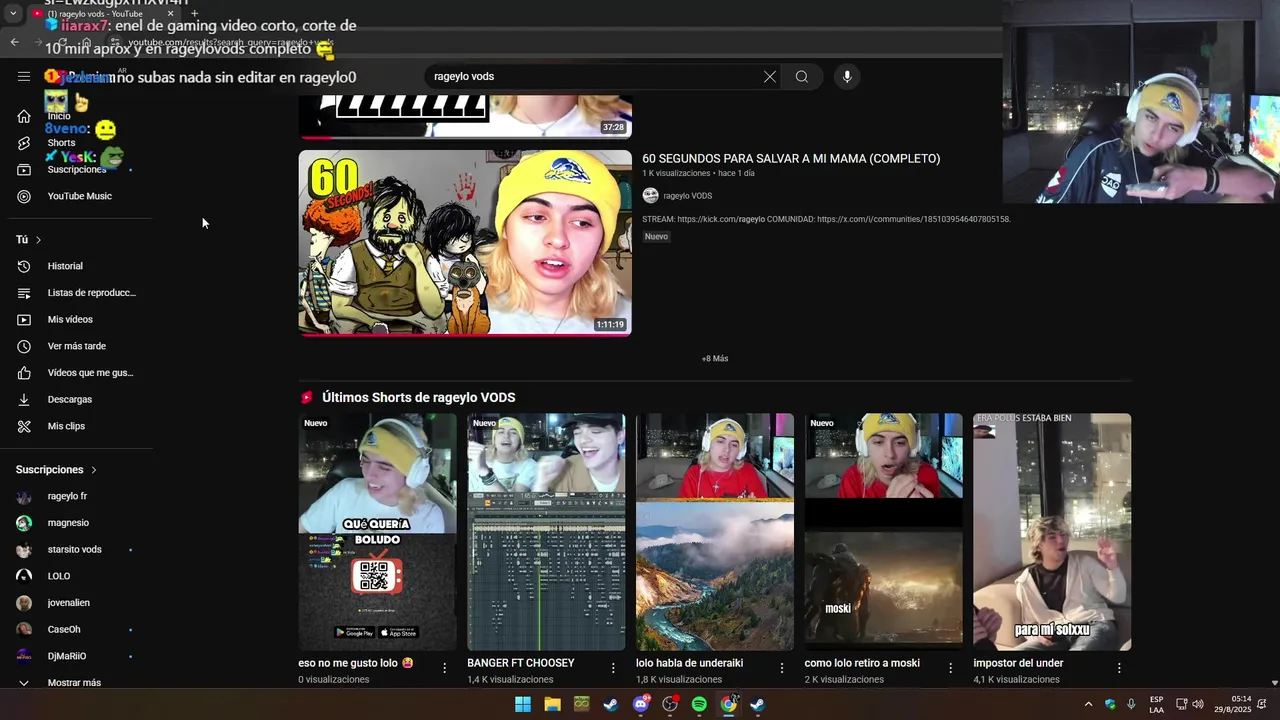Open the browser tab search dropdown
Viewport: 1280px width, 720px height.
(13, 14)
